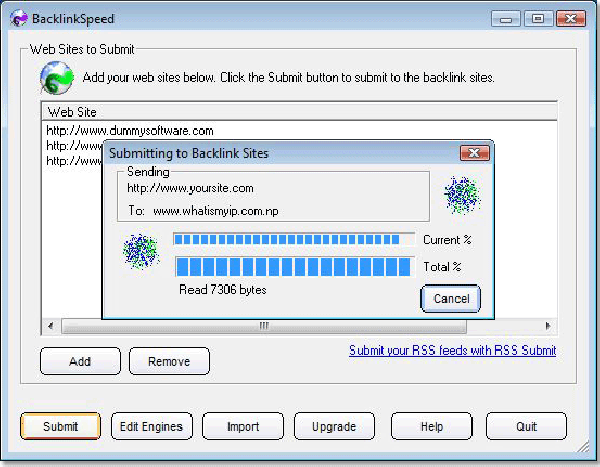
Task: Click the animated globe icon beside the progress bars
Action: (141, 251)
